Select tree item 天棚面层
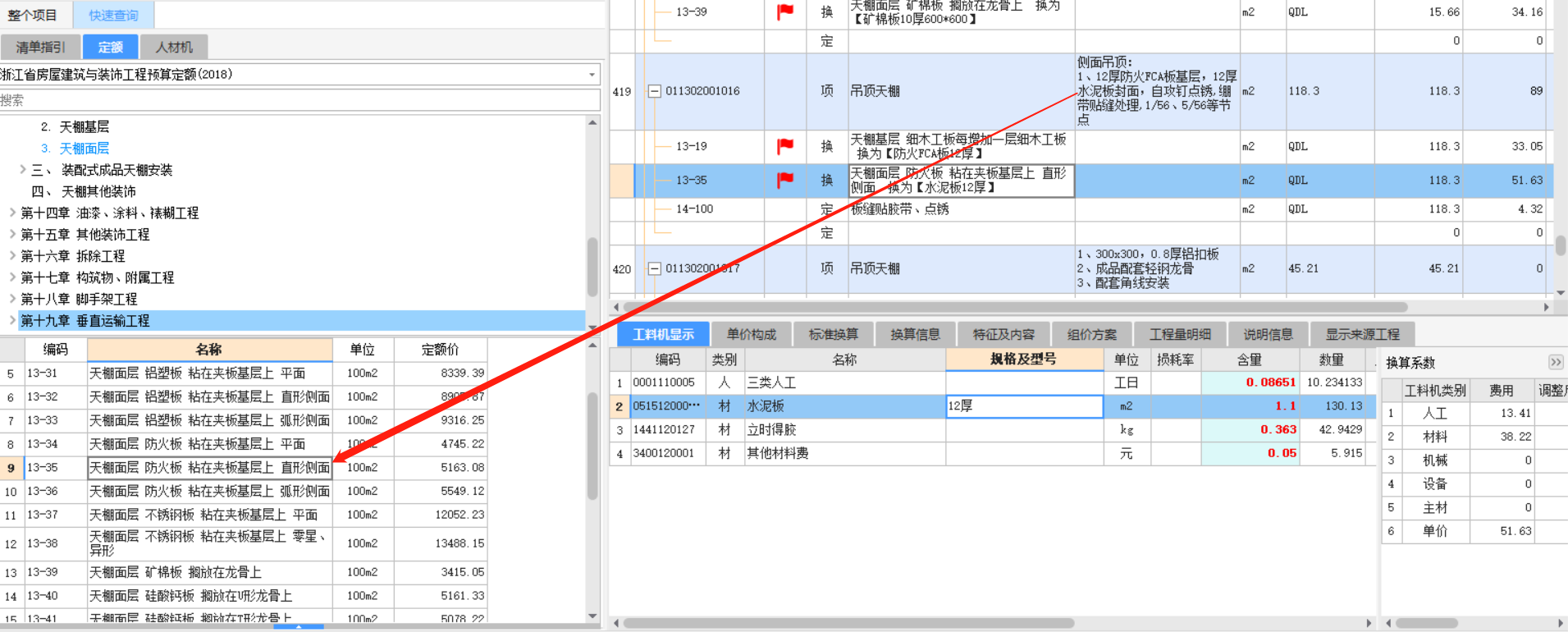Viewport: 1568px width, 632px height. 84,149
